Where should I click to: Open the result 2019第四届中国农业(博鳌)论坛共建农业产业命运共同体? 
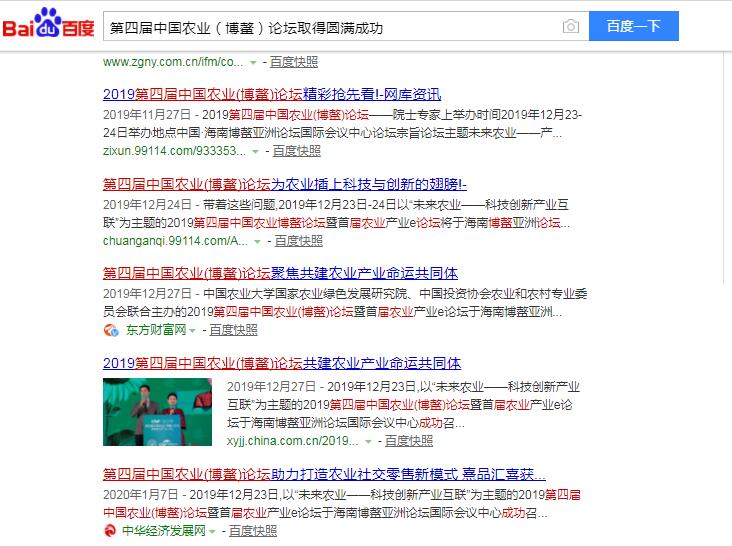pos(281,363)
